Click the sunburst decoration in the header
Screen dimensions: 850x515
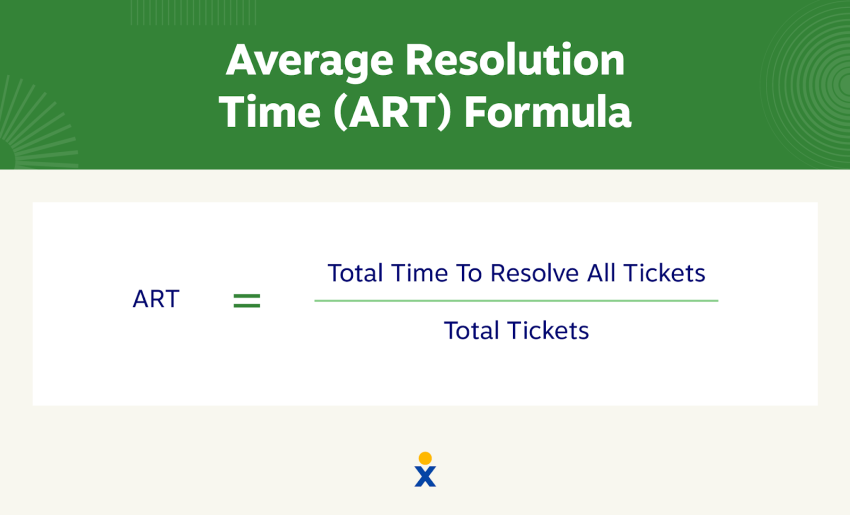(35, 124)
